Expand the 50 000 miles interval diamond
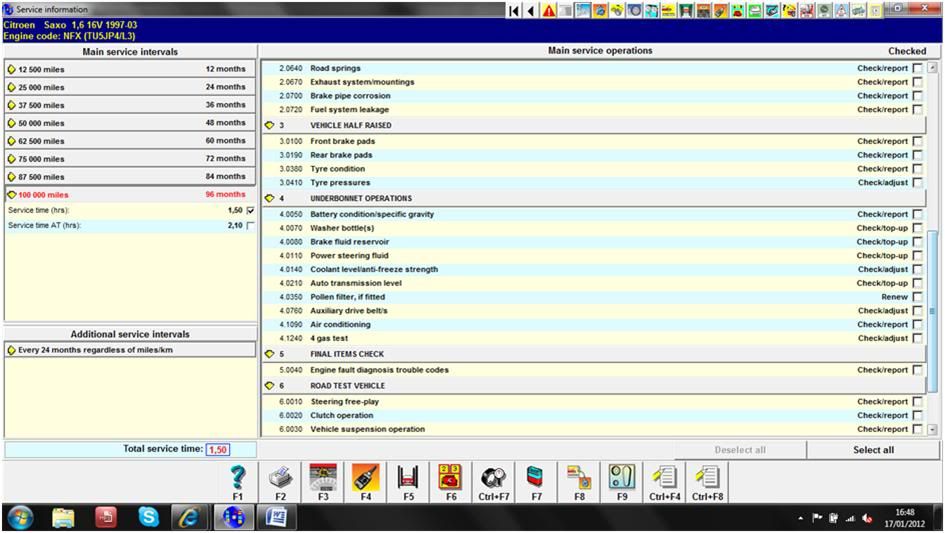This screenshot has width=945, height=533. (11, 123)
